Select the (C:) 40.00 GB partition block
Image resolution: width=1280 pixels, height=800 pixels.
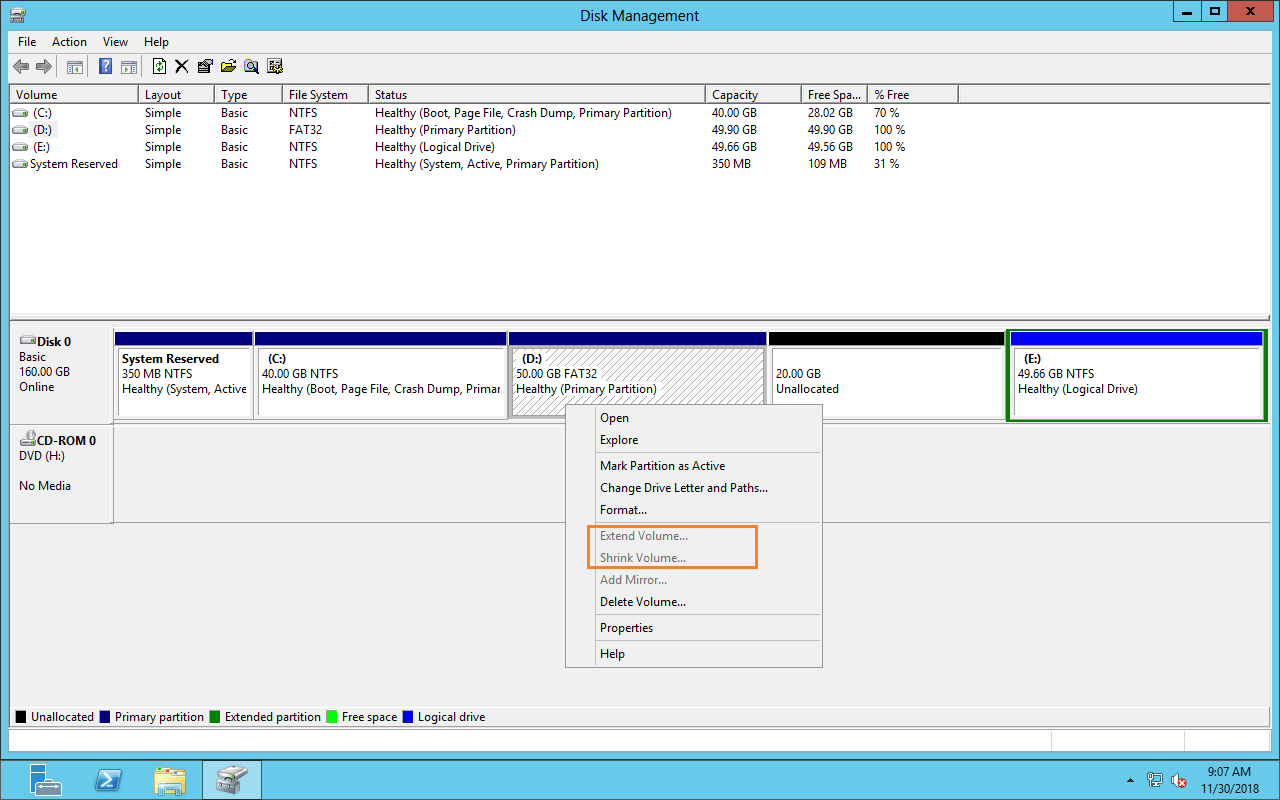(x=380, y=375)
